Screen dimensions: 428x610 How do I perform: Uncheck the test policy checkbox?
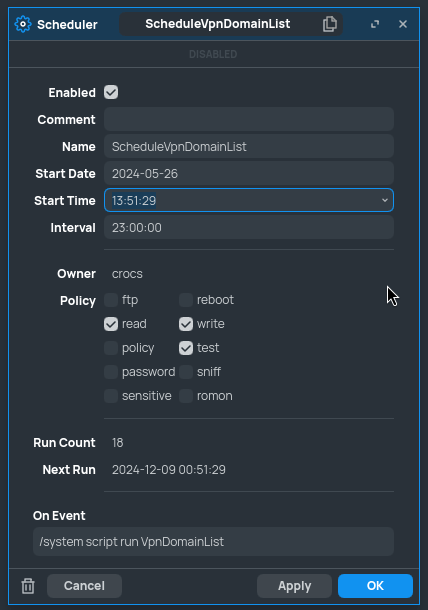[x=186, y=348]
